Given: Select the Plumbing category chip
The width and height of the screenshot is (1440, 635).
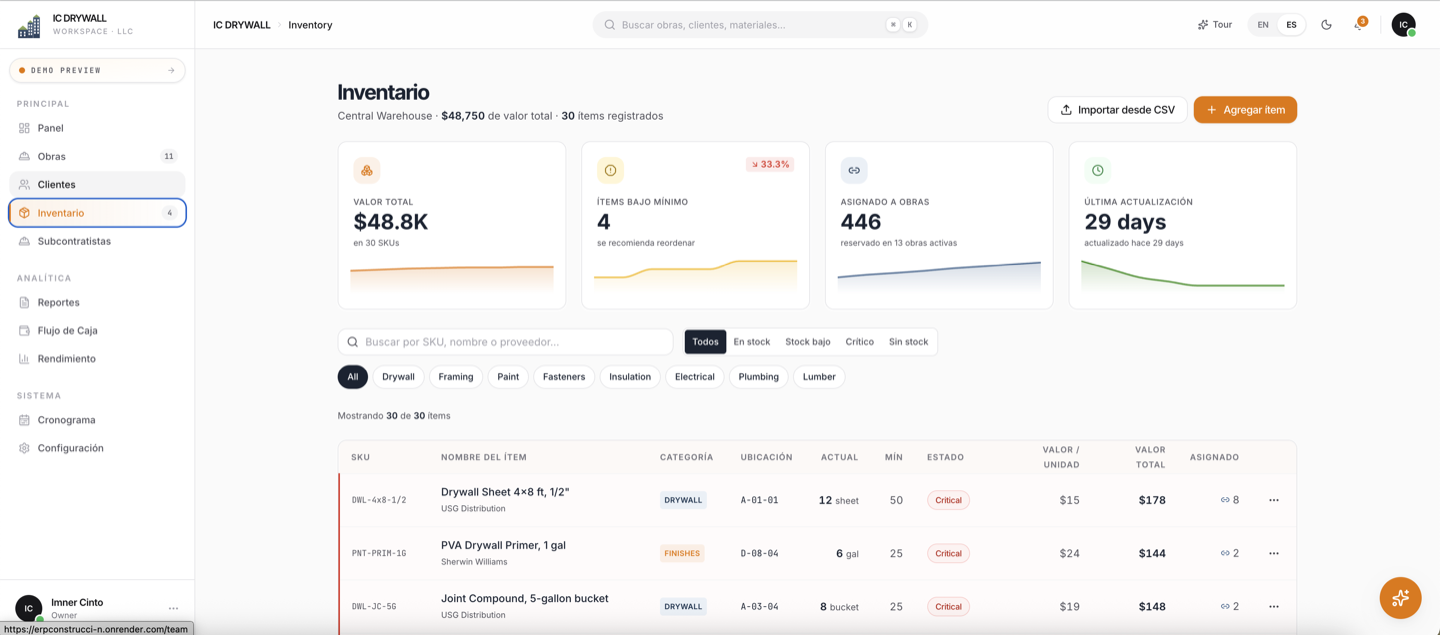Looking at the screenshot, I should 759,377.
